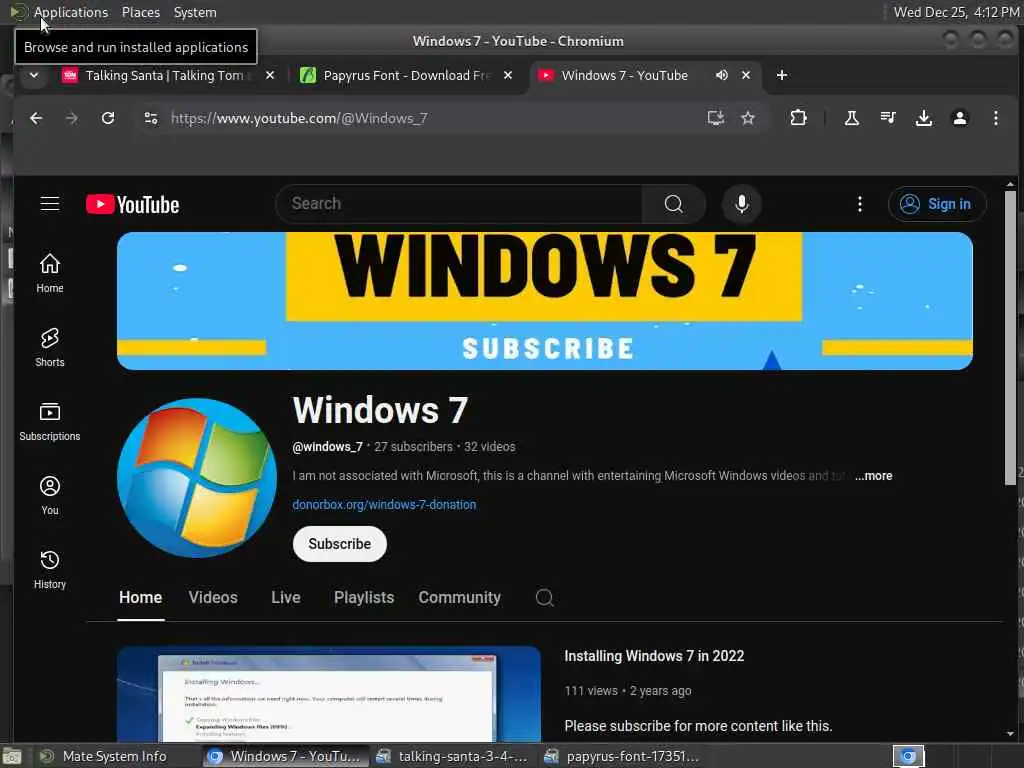Close the Talking Santa tab
This screenshot has height=768, width=1024.
(270, 75)
